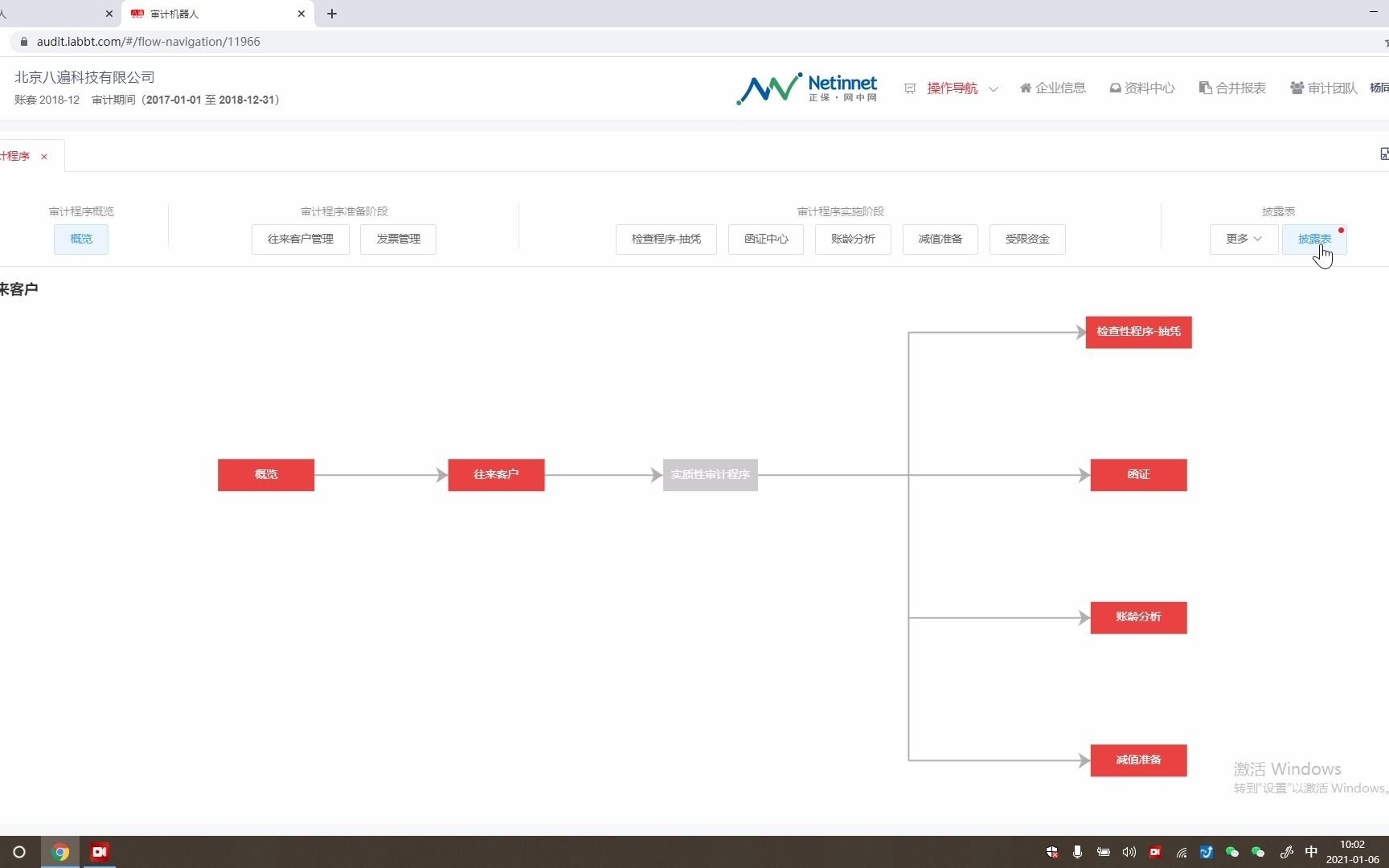This screenshot has height=868, width=1389.
Task: Click the home icon beside 企业信息
Action: tap(1026, 88)
